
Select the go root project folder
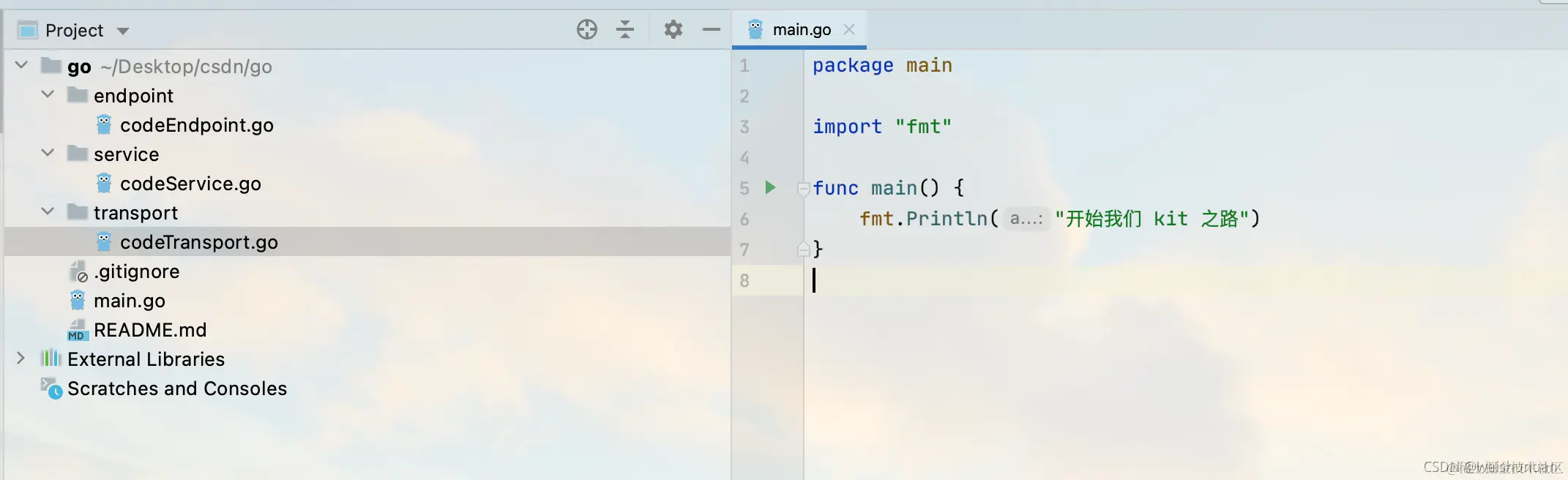coord(79,67)
